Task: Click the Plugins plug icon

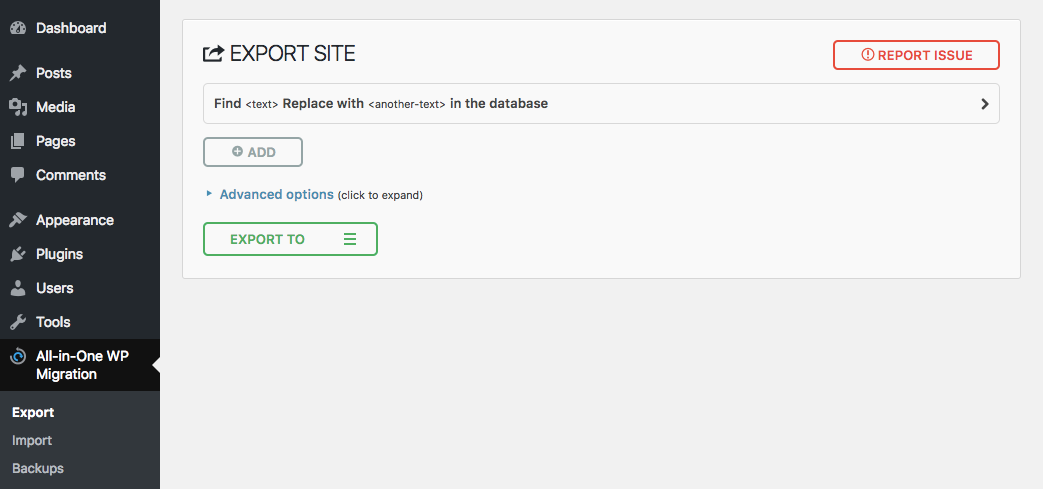Action: (x=17, y=254)
